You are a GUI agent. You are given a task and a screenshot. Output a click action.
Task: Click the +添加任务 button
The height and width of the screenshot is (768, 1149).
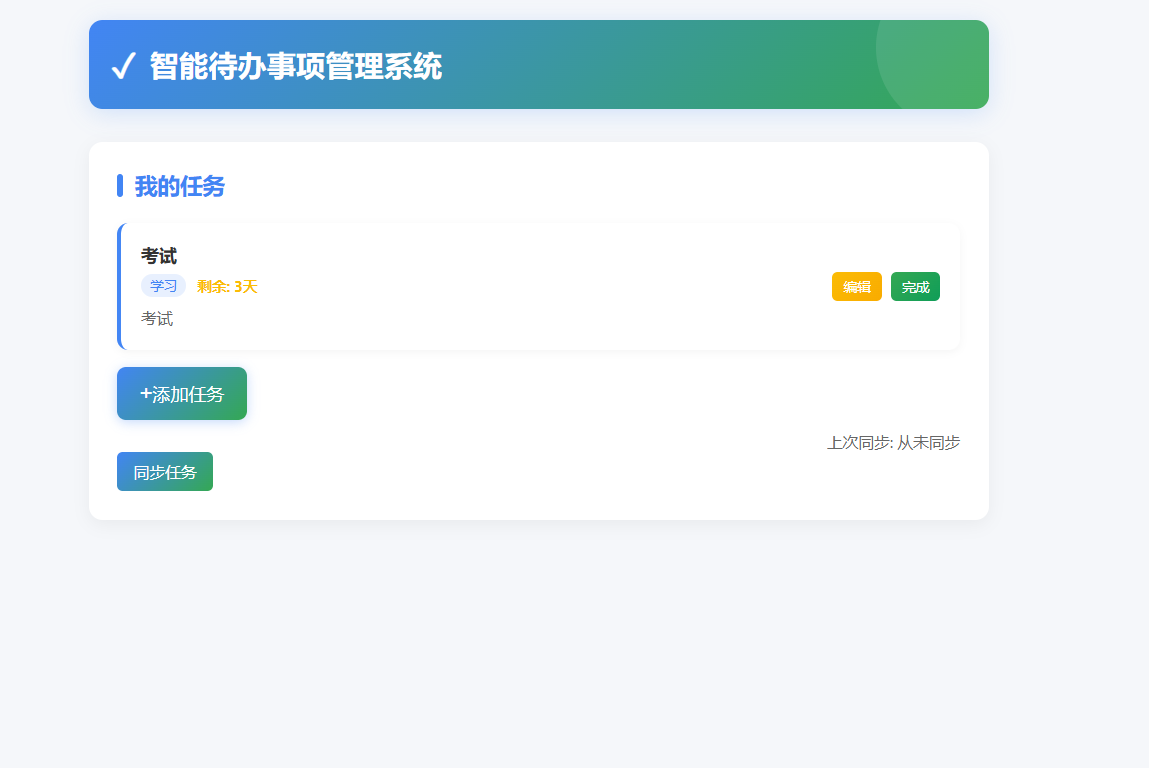click(x=182, y=394)
